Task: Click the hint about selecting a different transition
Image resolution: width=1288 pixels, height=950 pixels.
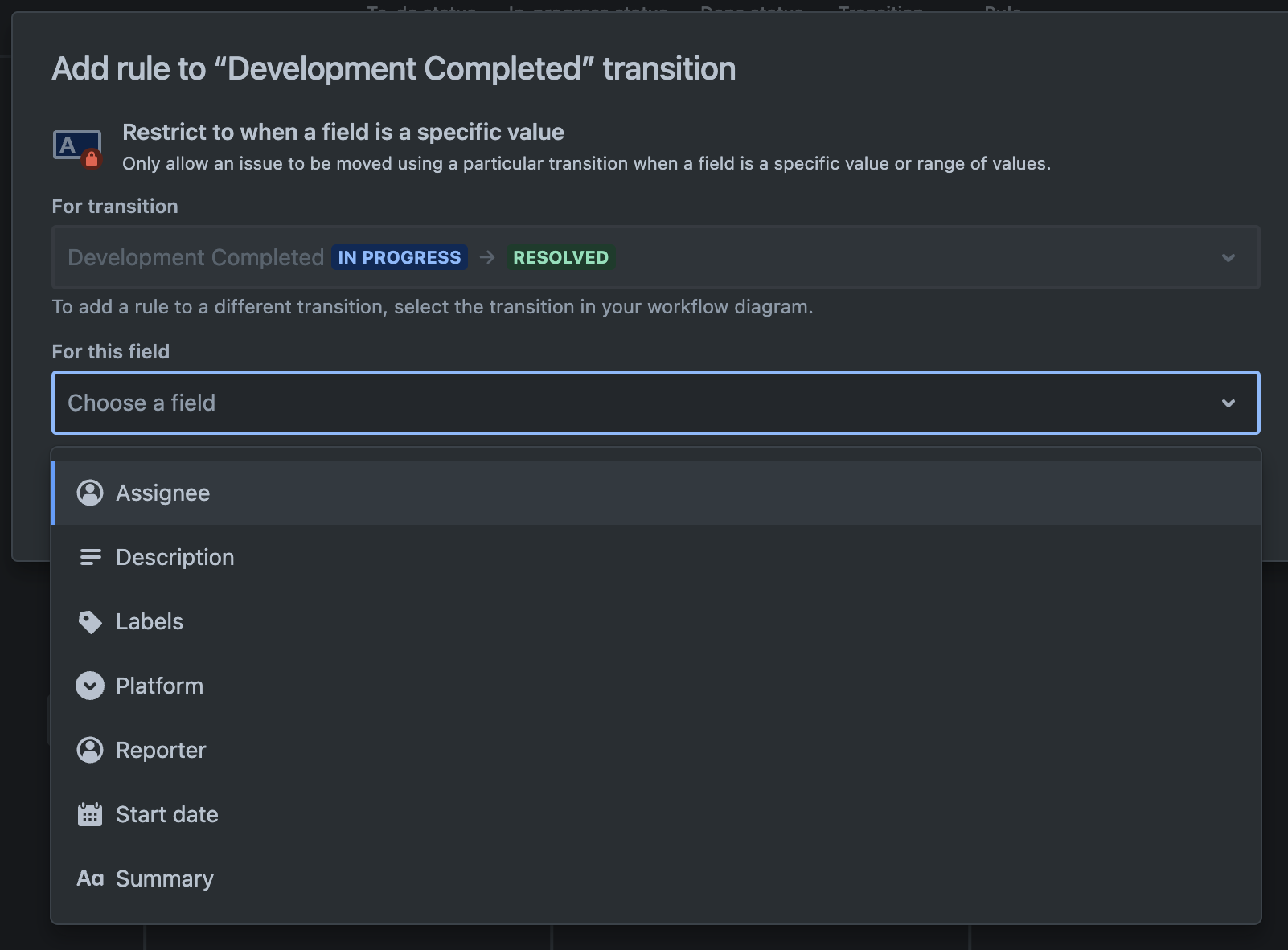Action: click(x=433, y=307)
